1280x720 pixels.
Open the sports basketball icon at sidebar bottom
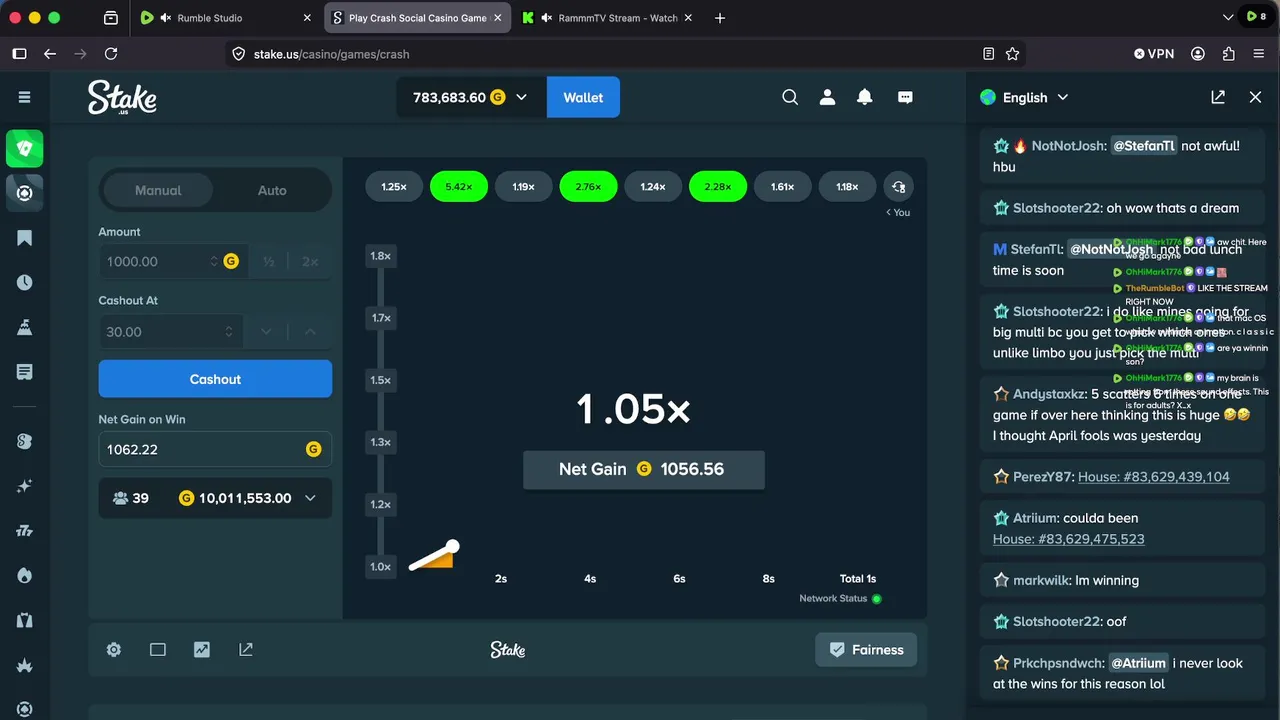[x=25, y=709]
